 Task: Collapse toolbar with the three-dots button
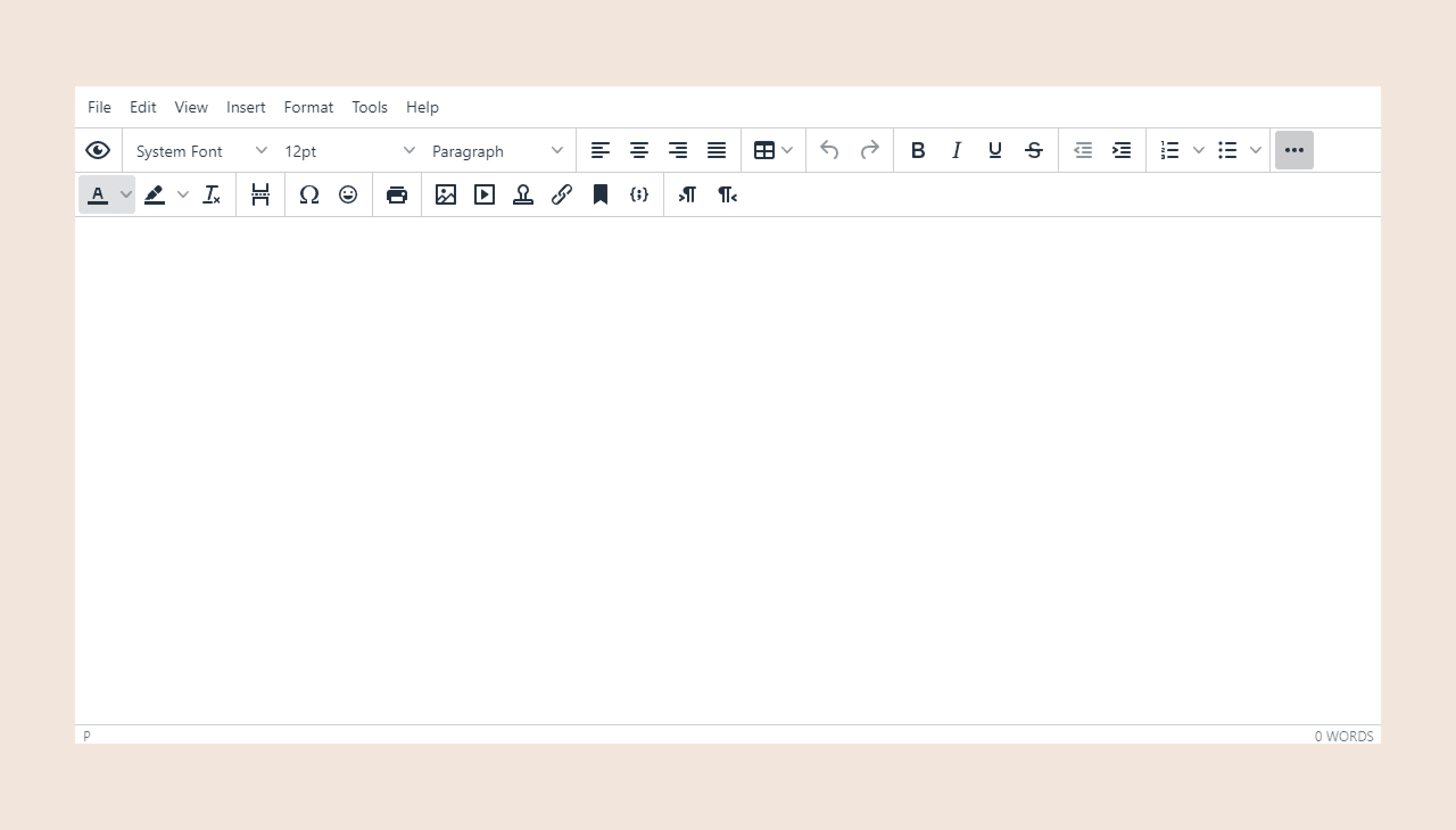tap(1293, 151)
